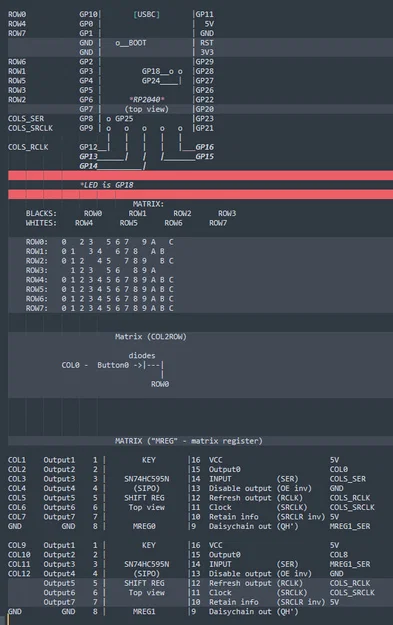Image resolution: width=393 pixels, height=625 pixels.
Task: Click the RST pin label
Action: click(x=206, y=43)
